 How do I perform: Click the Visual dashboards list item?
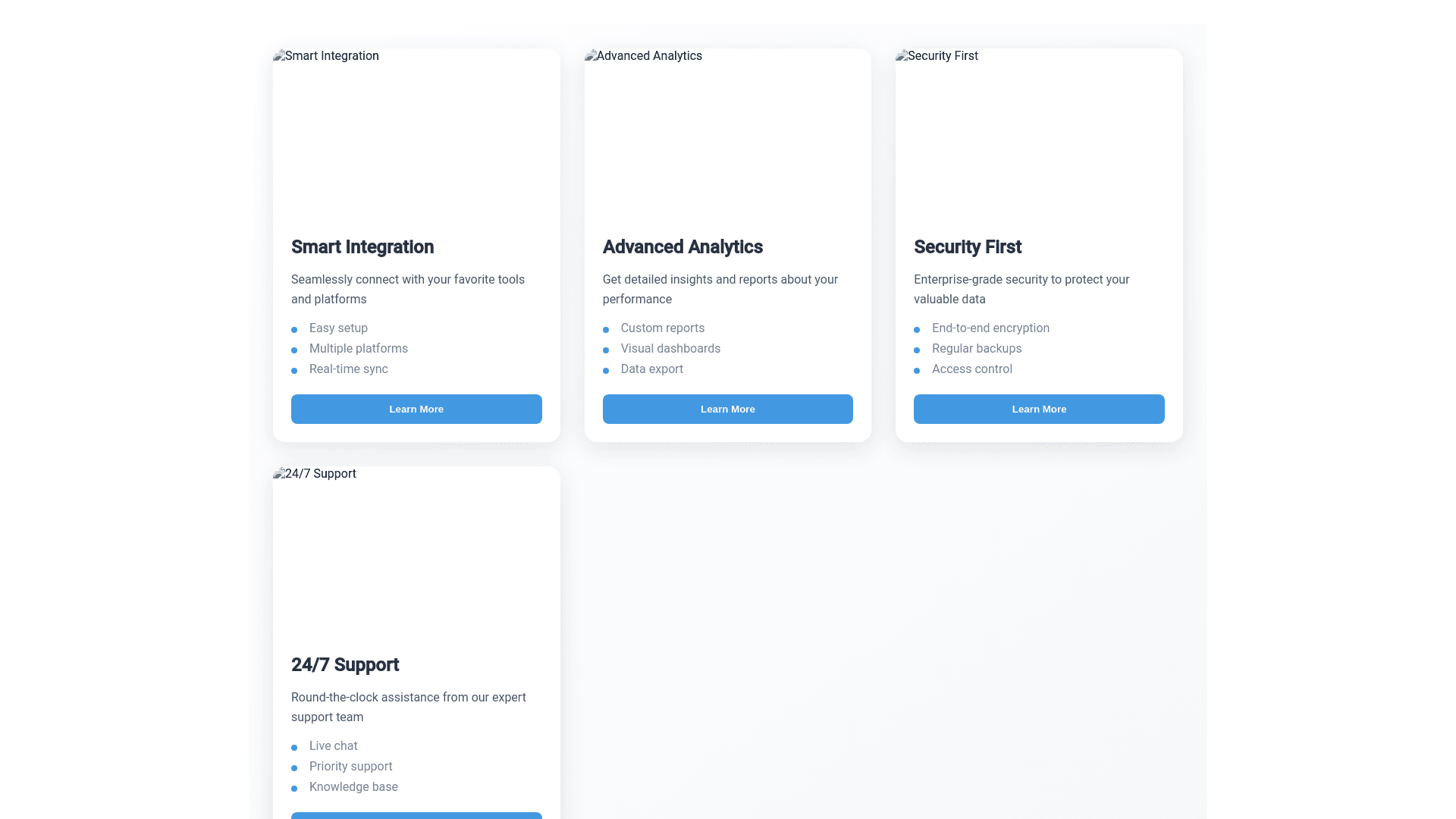(670, 349)
